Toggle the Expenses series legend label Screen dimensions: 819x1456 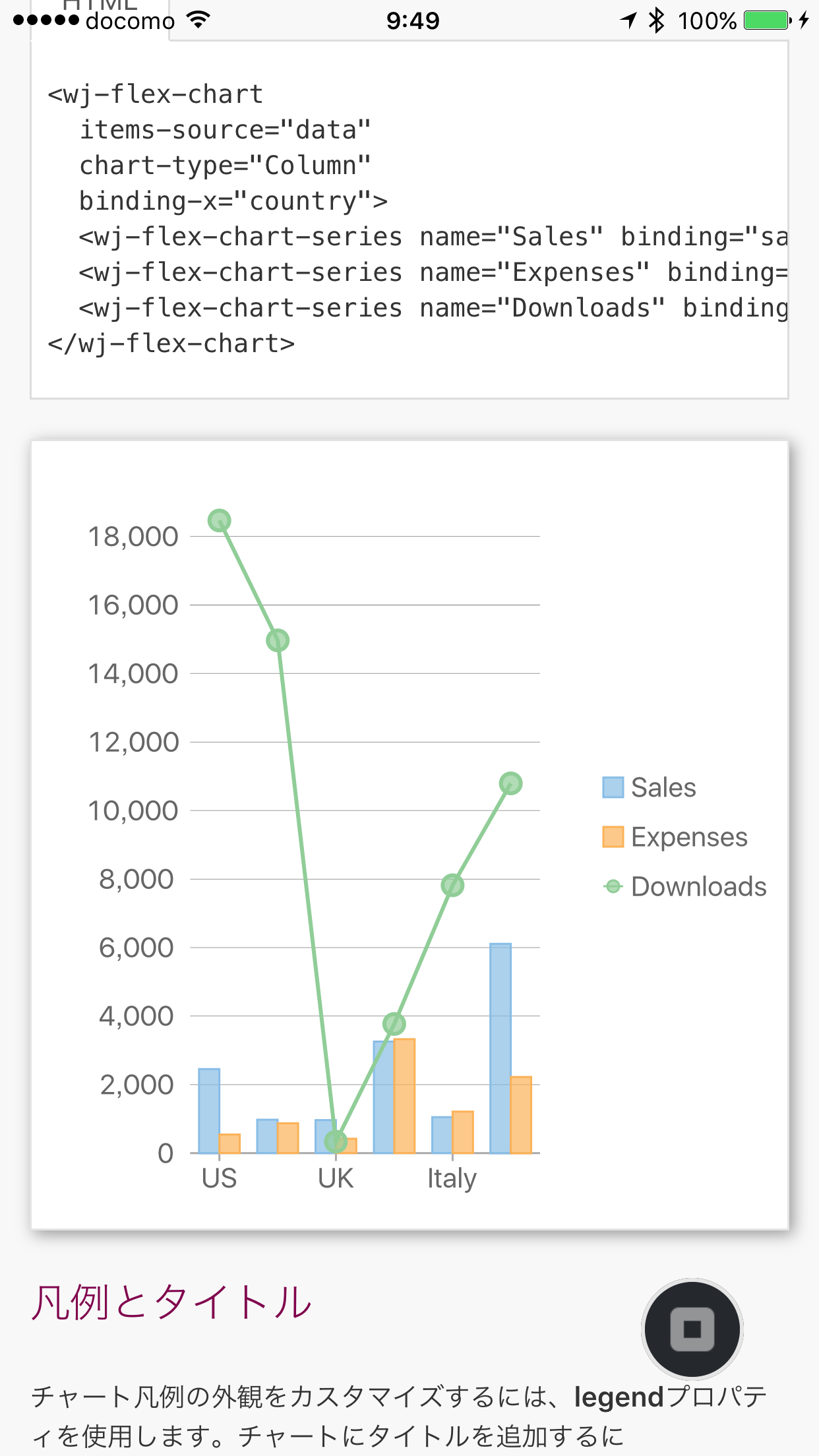[688, 837]
